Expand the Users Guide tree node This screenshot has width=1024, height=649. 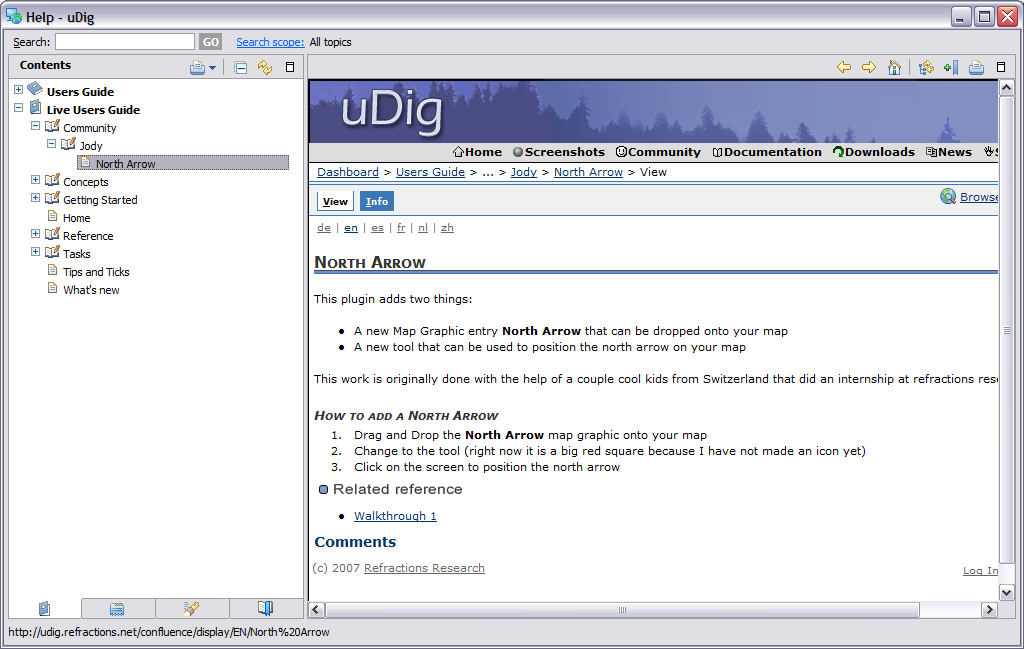(18, 89)
